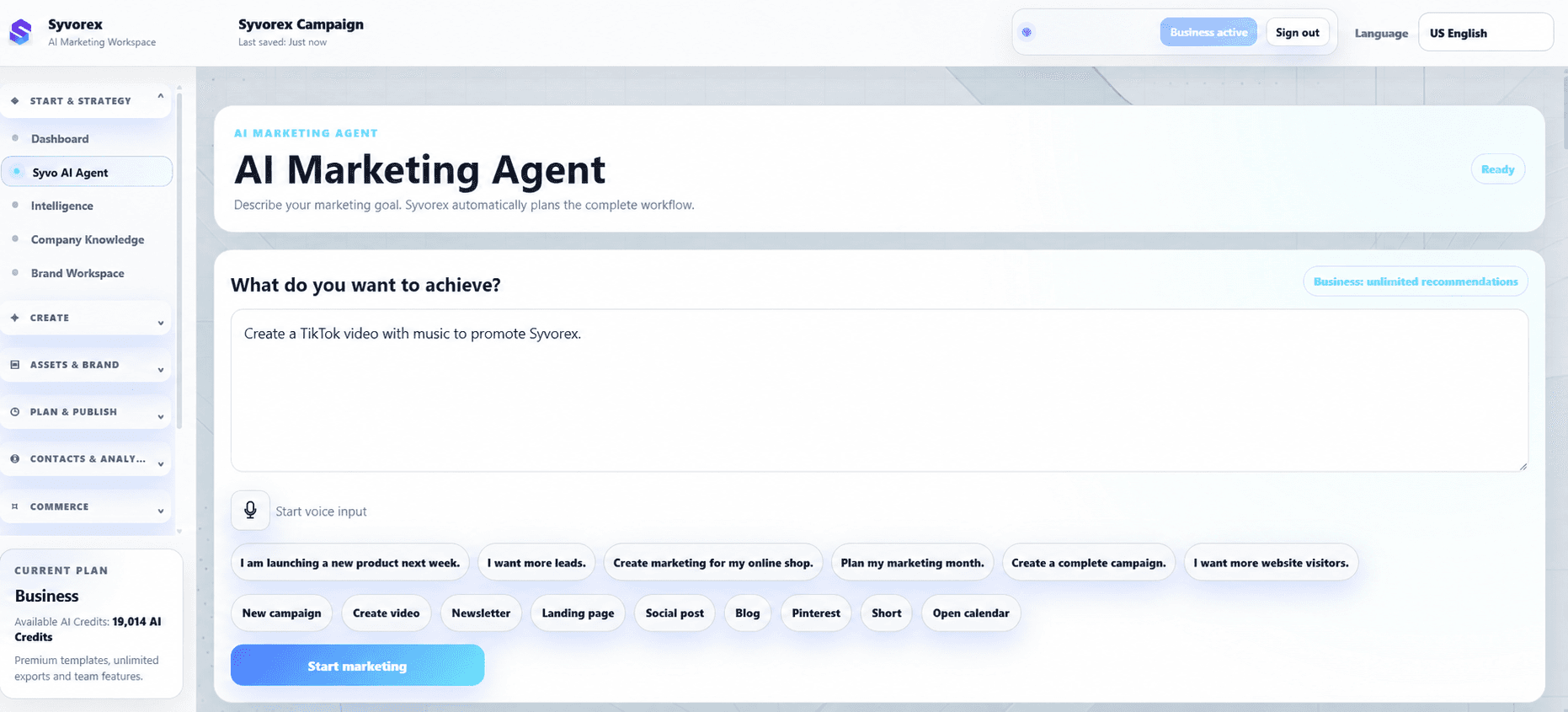Collapse the Start & Strategy section chevron

[160, 98]
